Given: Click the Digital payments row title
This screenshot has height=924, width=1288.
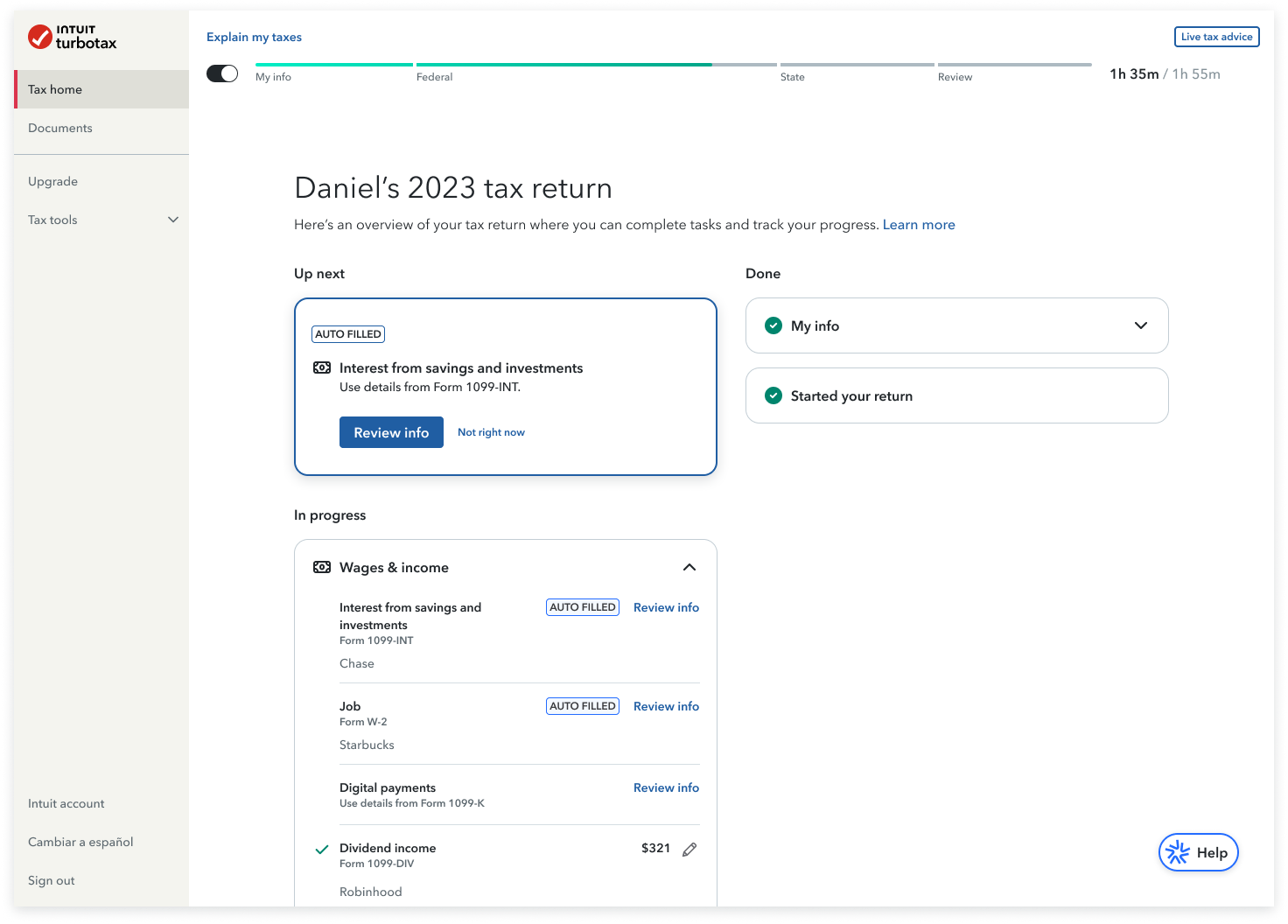Looking at the screenshot, I should pos(388,787).
